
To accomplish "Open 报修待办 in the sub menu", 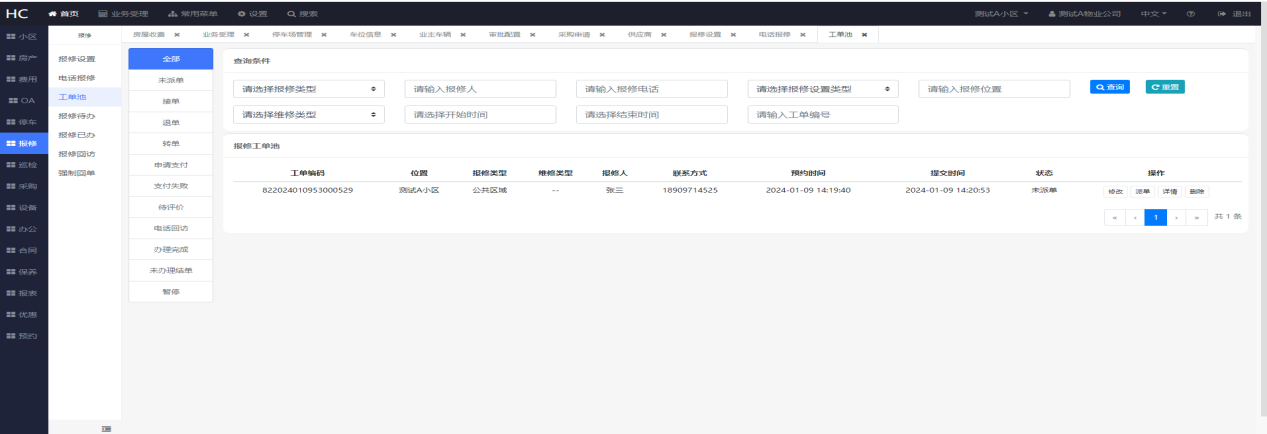I will 77,116.
